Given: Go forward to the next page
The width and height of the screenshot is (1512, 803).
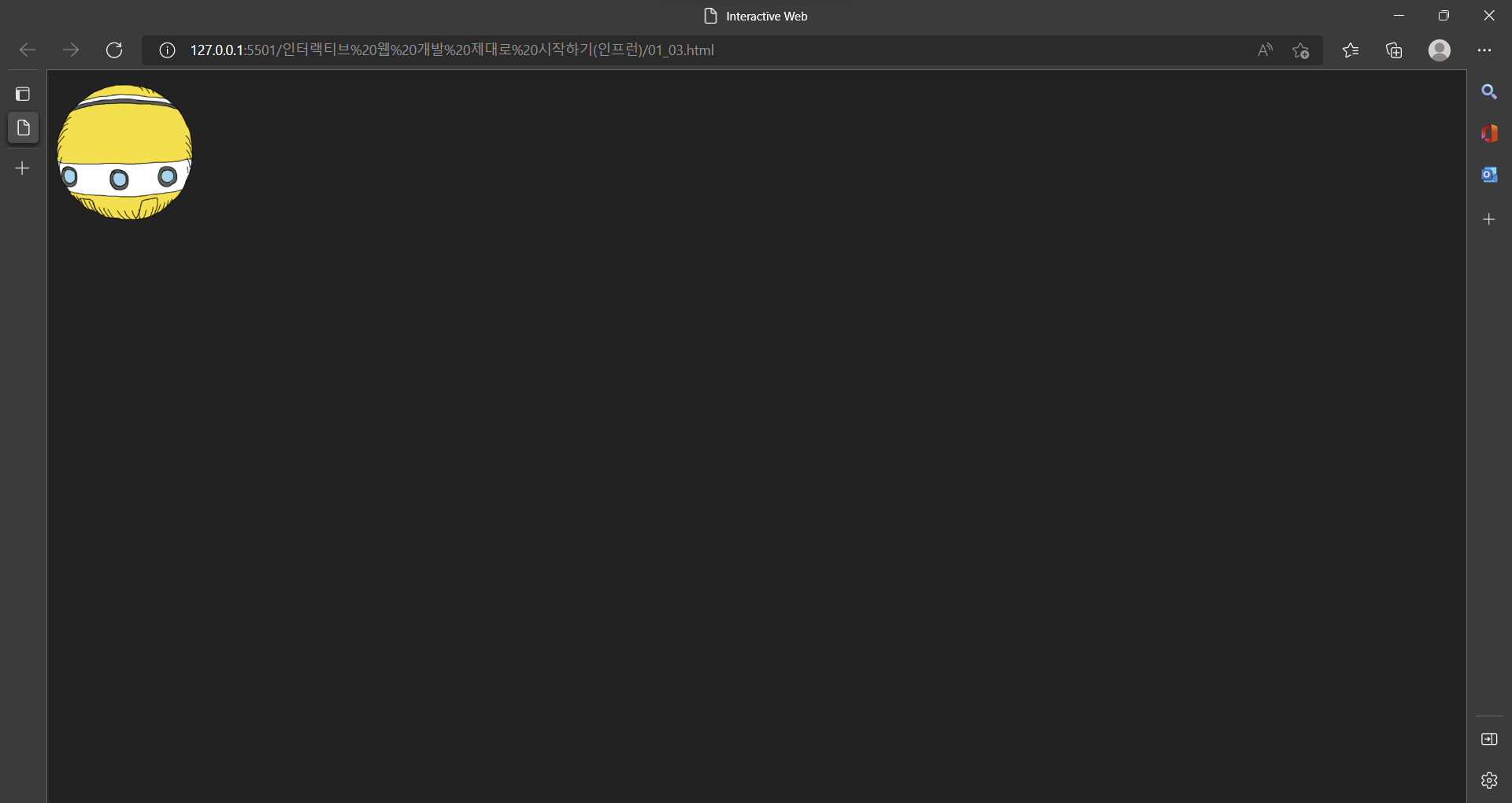Looking at the screenshot, I should (71, 50).
